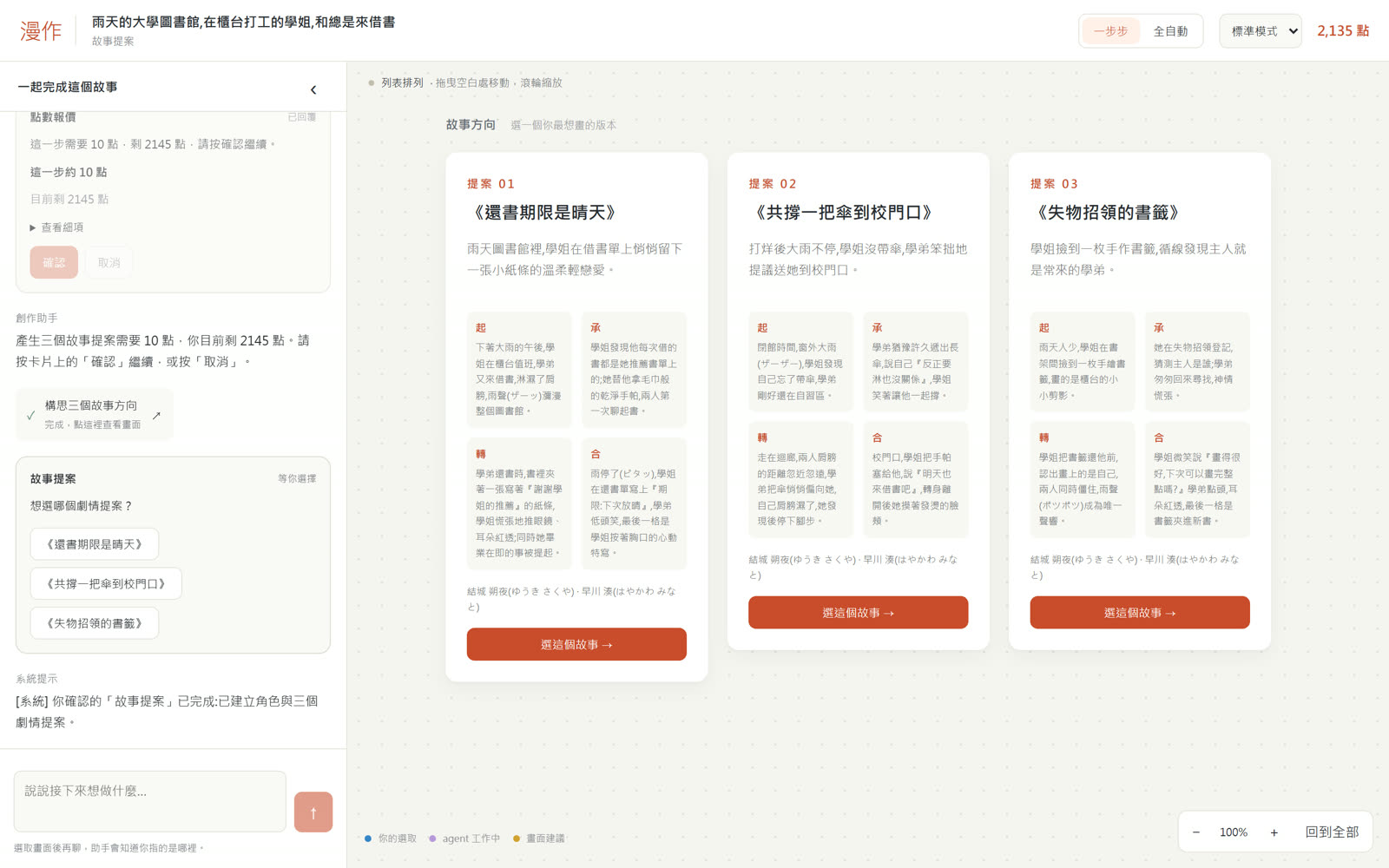1389x868 pixels.
Task: Switch to 一步步 mode
Action: tap(1110, 31)
